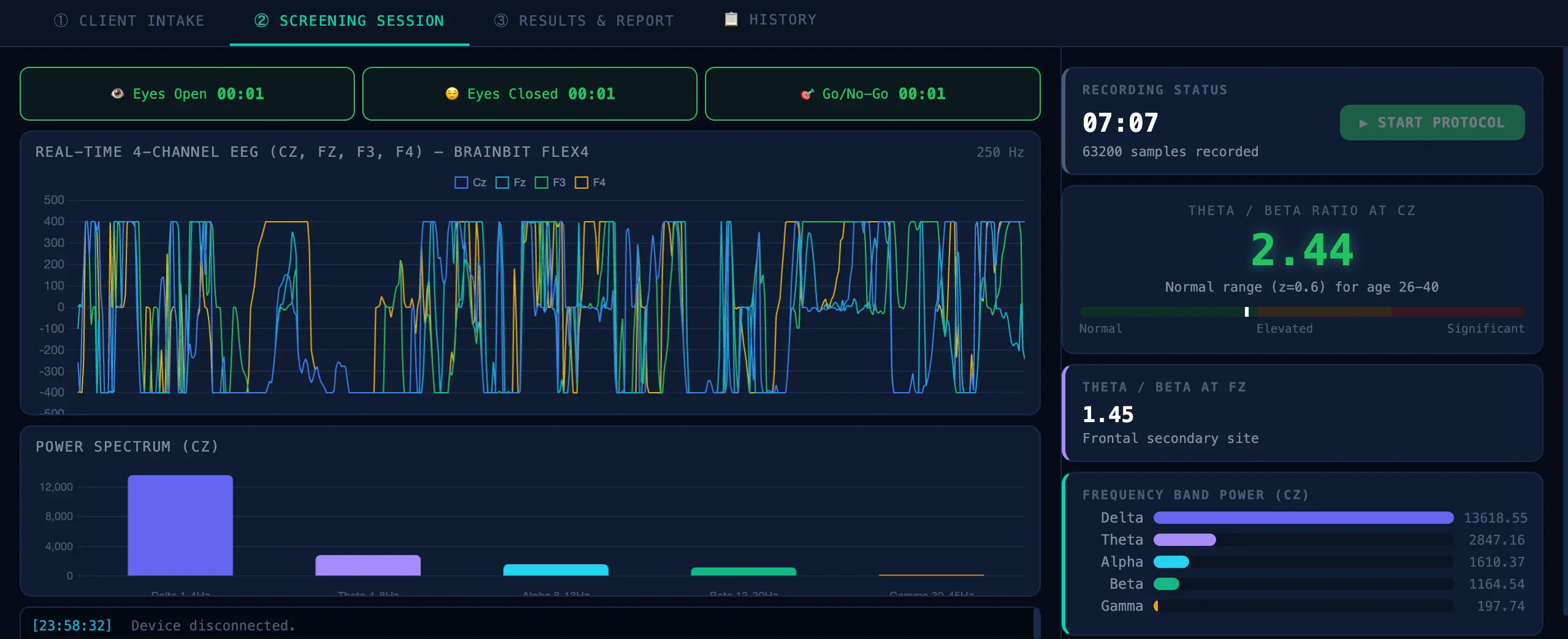Click the theta/beta ratio gauge marker
The image size is (1568, 639).
[1246, 312]
